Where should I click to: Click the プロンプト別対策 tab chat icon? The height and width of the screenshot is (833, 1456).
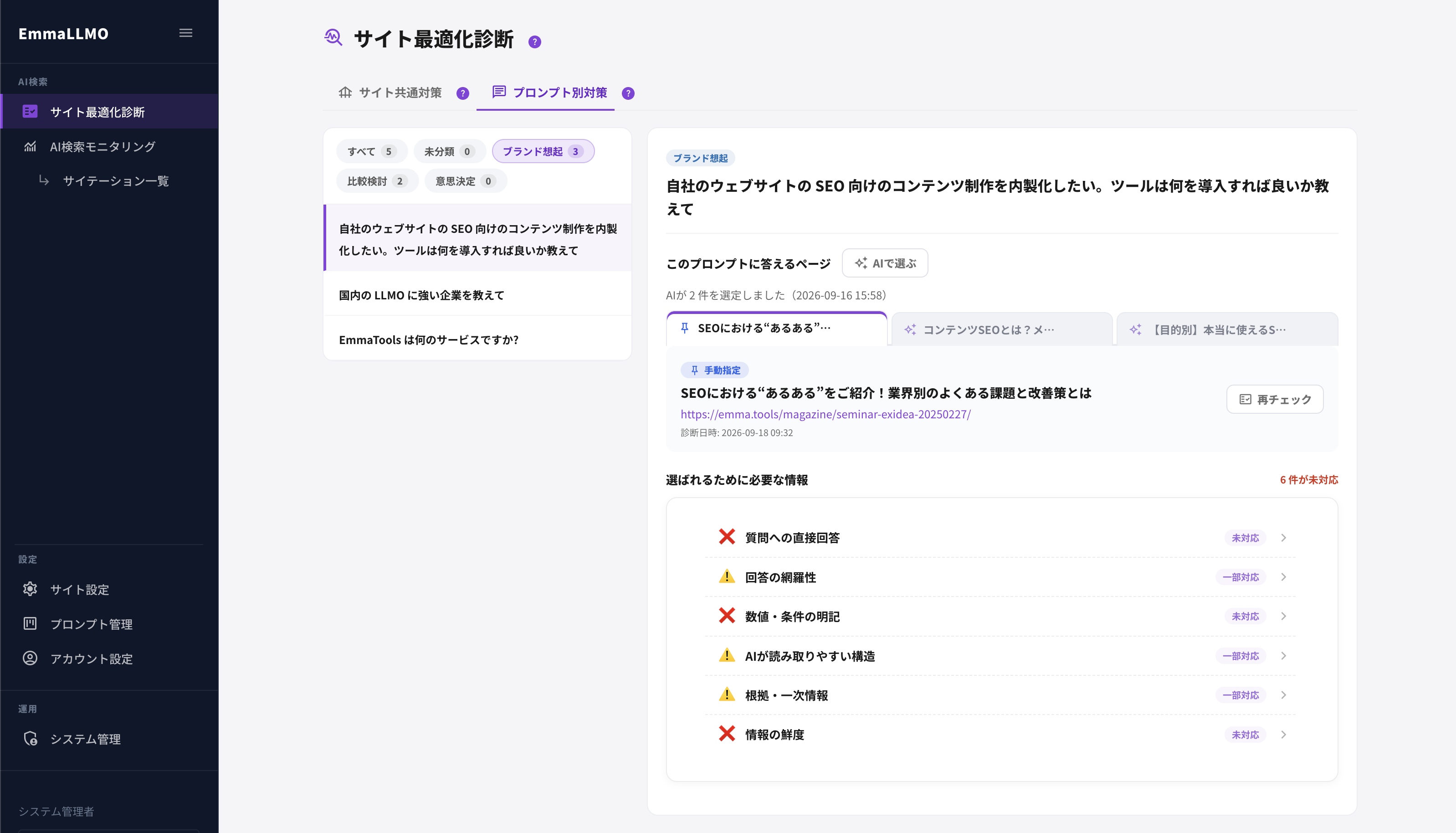tap(499, 92)
